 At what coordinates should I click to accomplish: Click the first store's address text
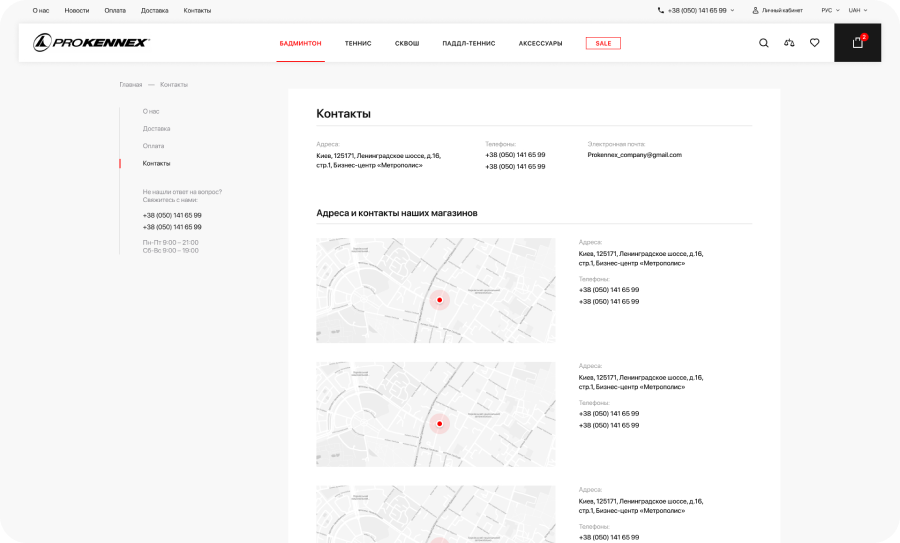coord(641,258)
